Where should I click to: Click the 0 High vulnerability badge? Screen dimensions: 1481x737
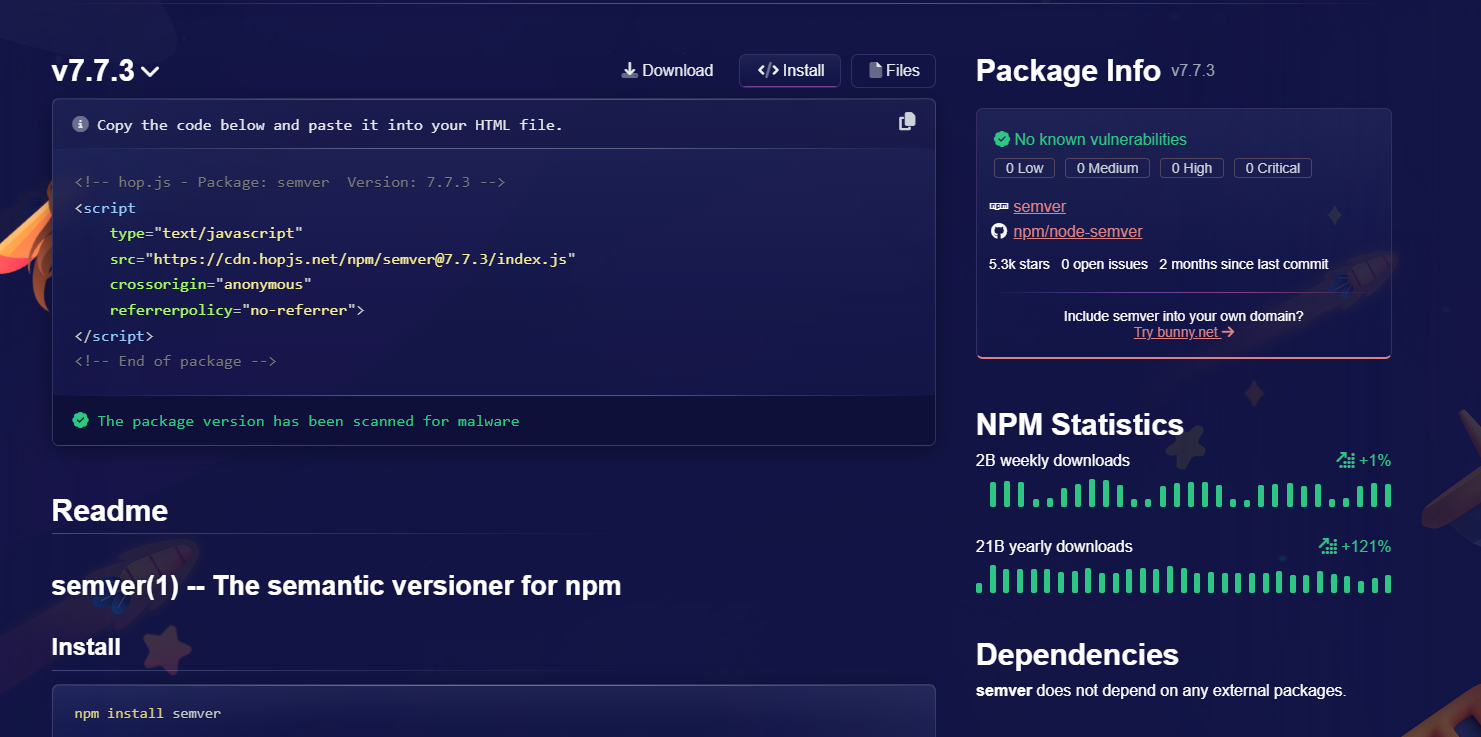pos(1191,168)
